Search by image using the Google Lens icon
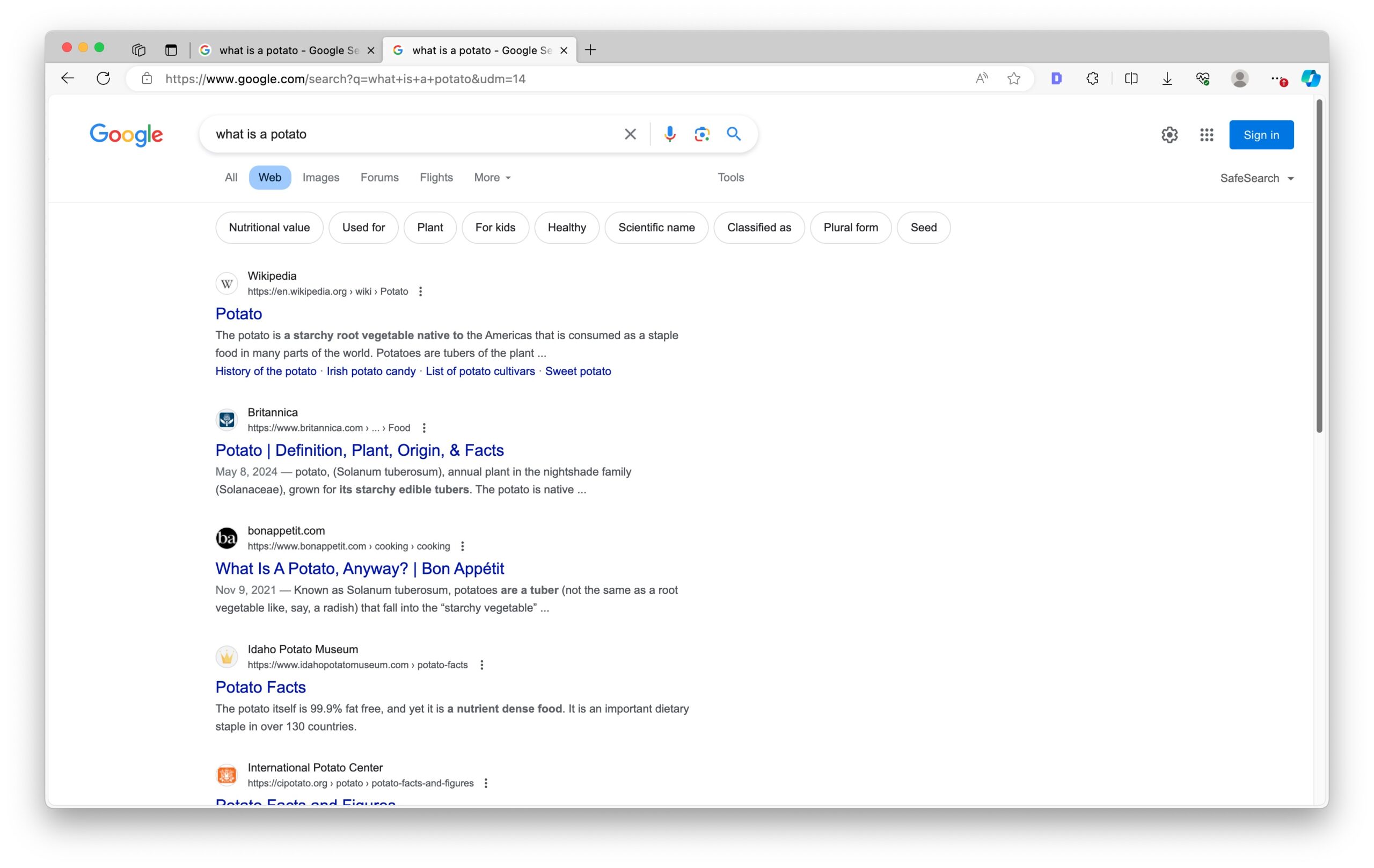Viewport: 1374px width, 868px height. pyautogui.click(x=702, y=134)
